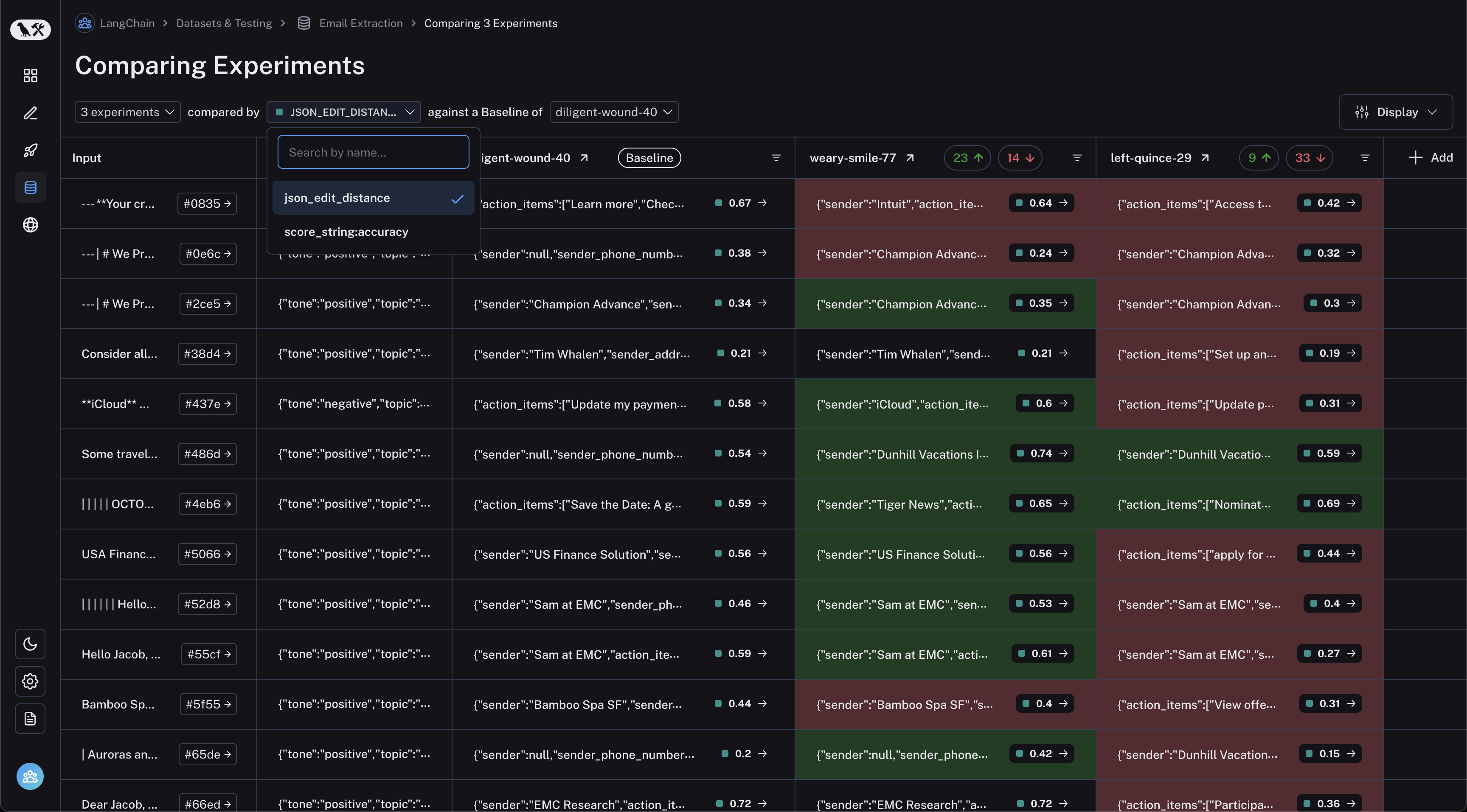This screenshot has width=1467, height=812.
Task: Expand the 3 experiments dropdown
Action: tap(127, 112)
